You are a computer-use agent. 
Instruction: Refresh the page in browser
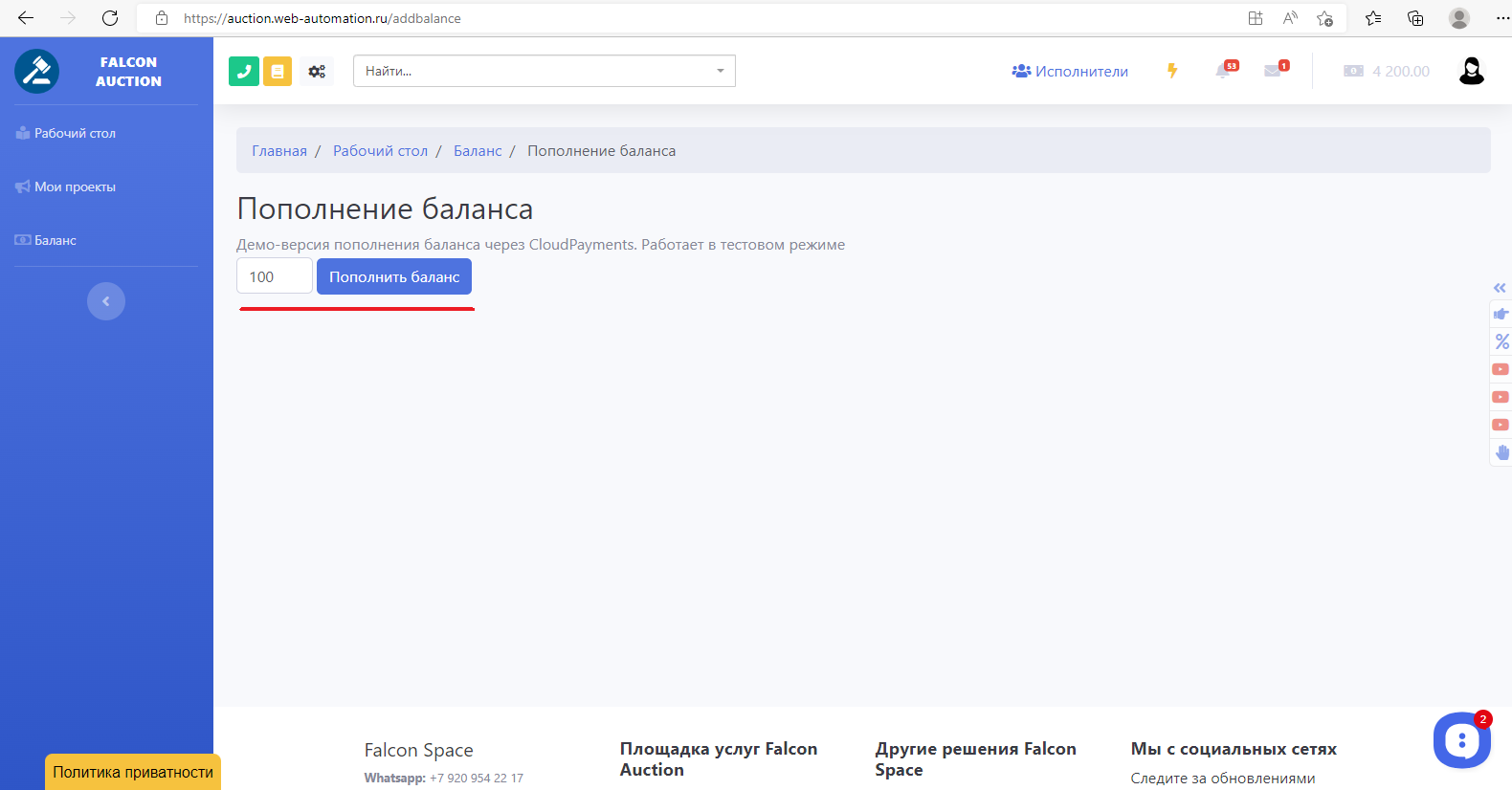coord(110,18)
